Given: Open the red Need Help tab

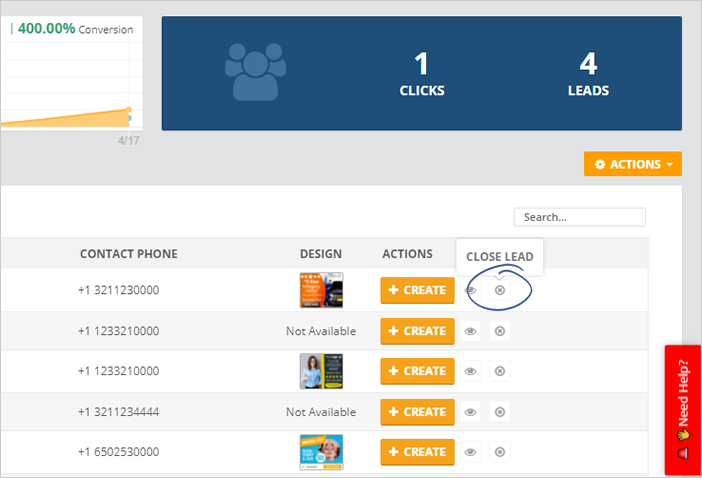Looking at the screenshot, I should click(x=683, y=410).
